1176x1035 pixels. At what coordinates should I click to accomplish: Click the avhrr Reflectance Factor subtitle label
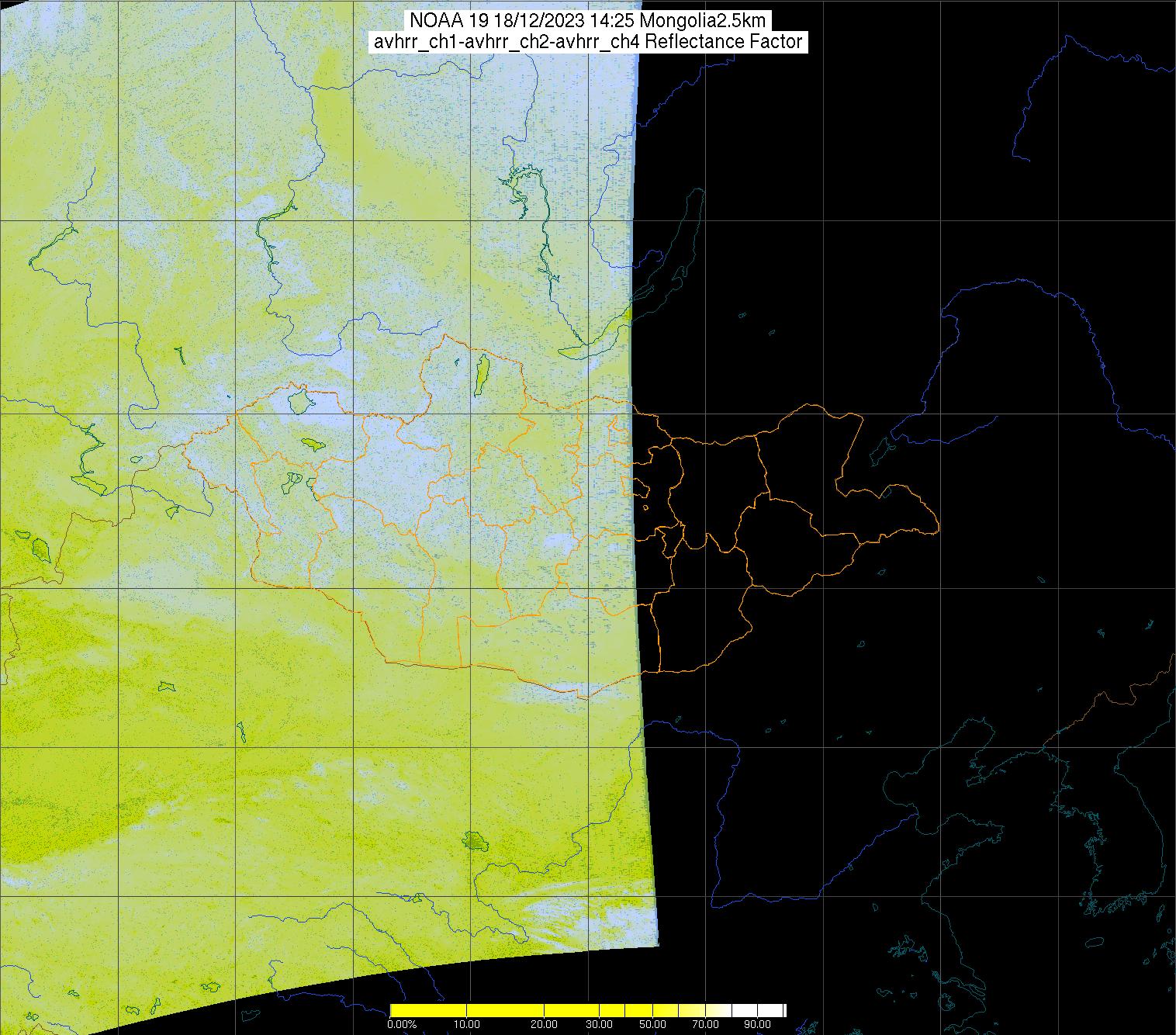587,42
